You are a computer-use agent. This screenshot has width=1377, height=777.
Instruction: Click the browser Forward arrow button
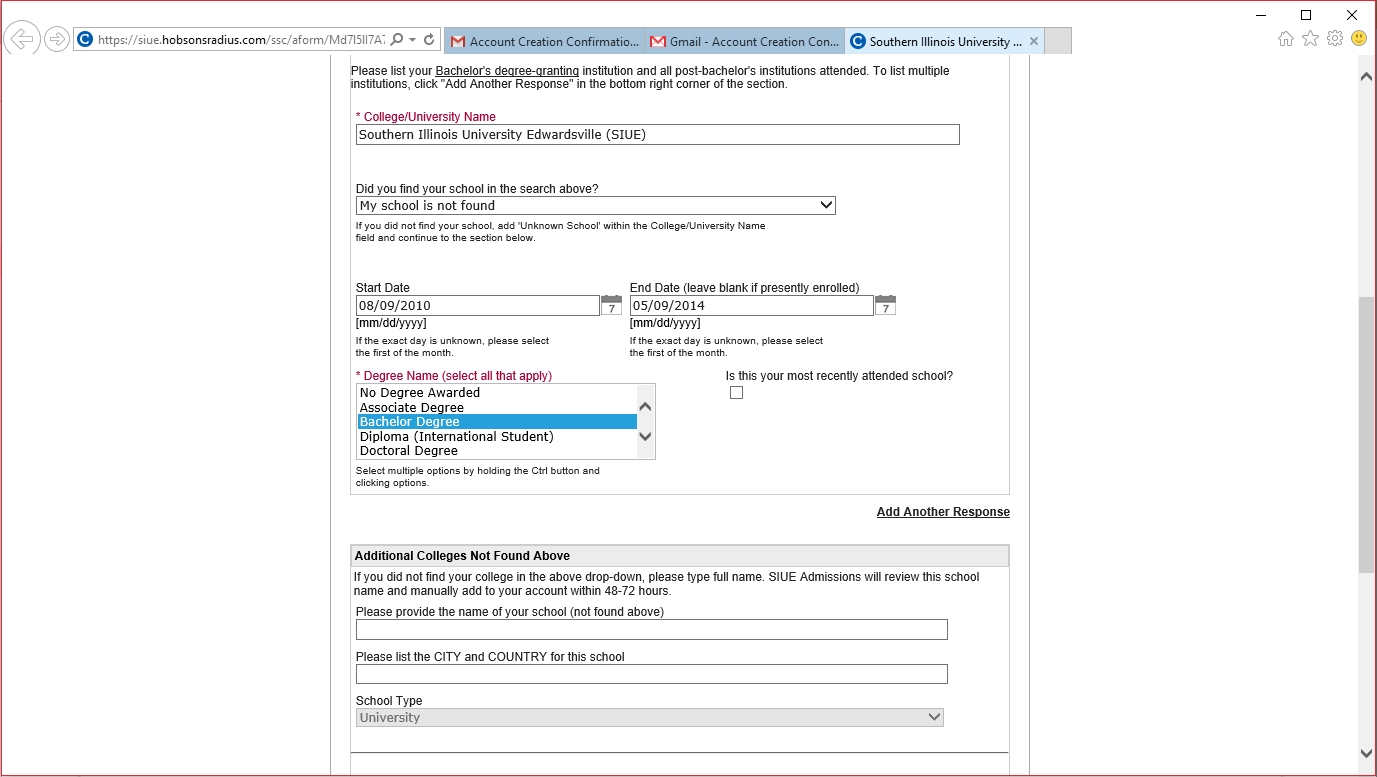pos(57,39)
